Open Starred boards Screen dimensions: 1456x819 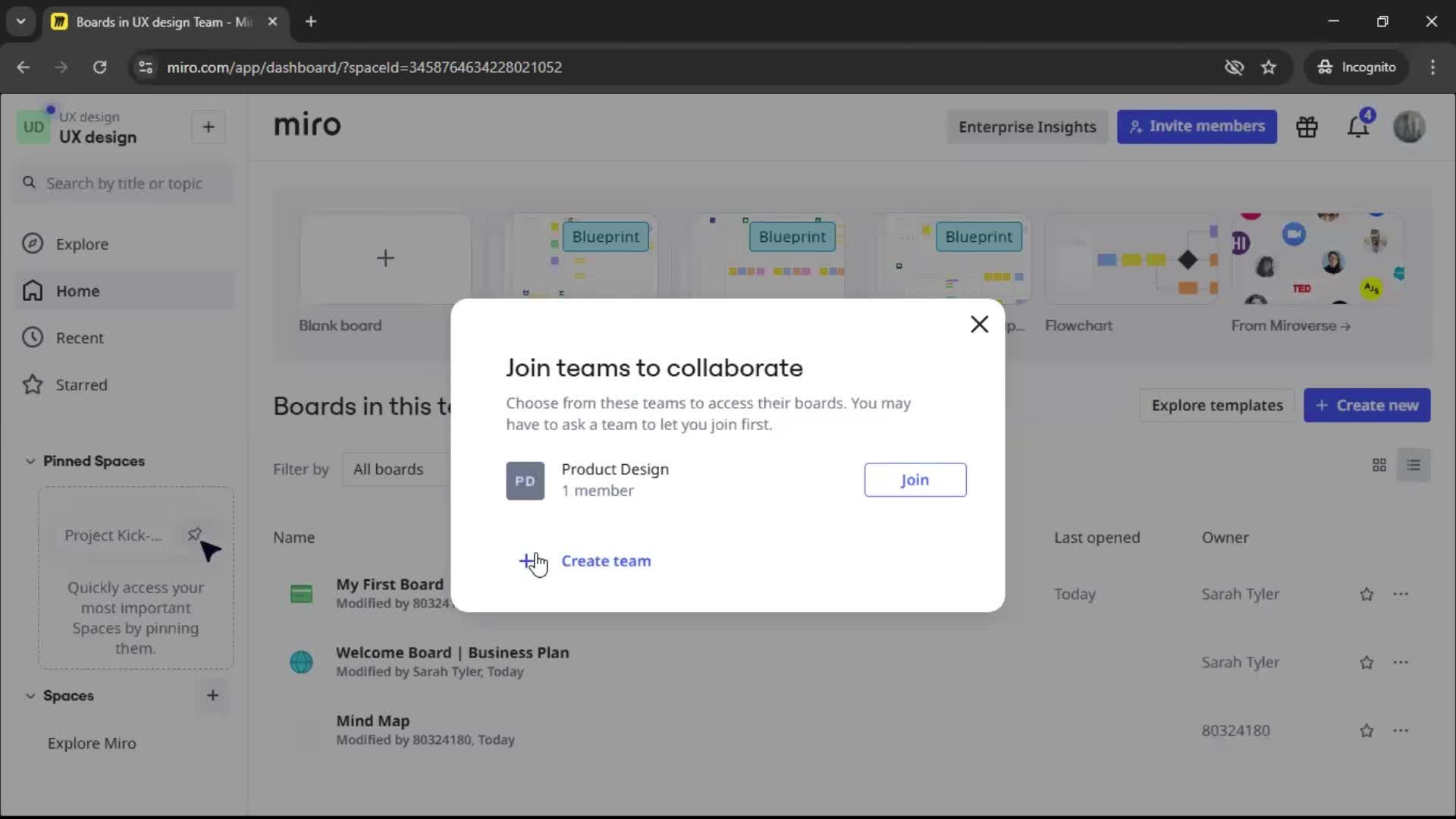125,385
